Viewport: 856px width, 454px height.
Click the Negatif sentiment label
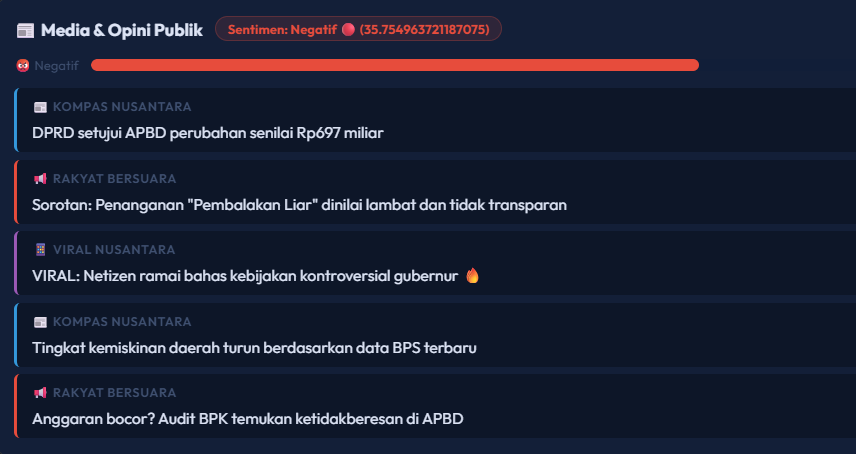[56, 66]
